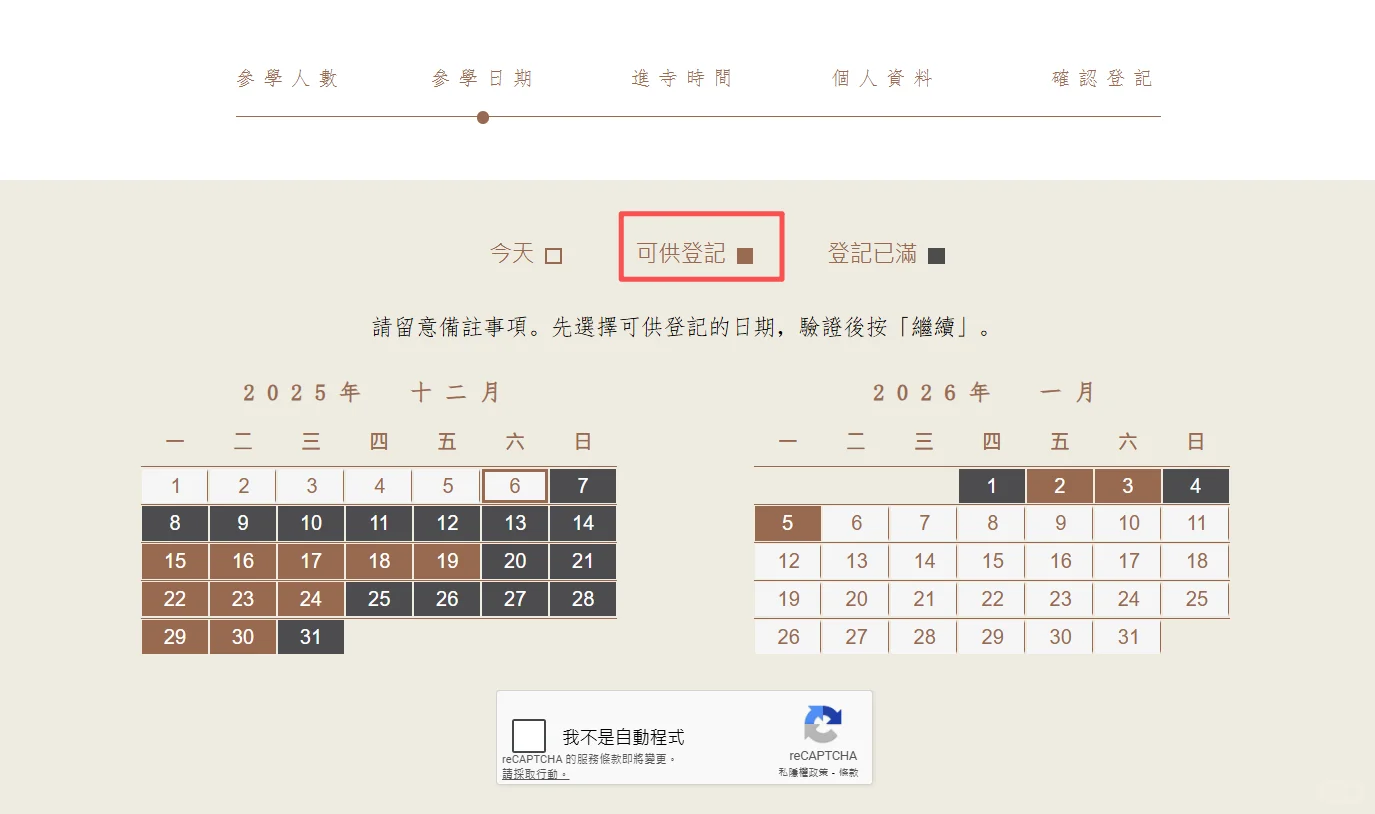The height and width of the screenshot is (814, 1375).
Task: Click the outlined square beside 今天
Action: coord(556,255)
